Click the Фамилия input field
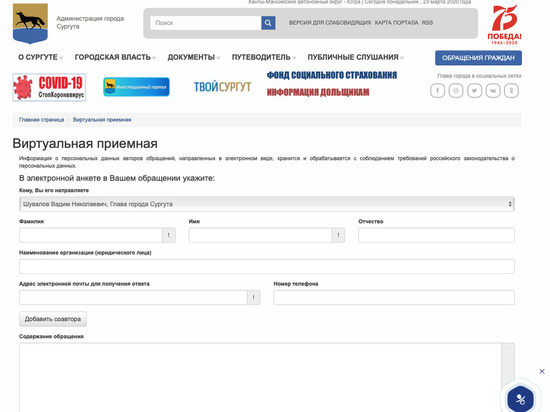550x412 pixels. pos(90,235)
